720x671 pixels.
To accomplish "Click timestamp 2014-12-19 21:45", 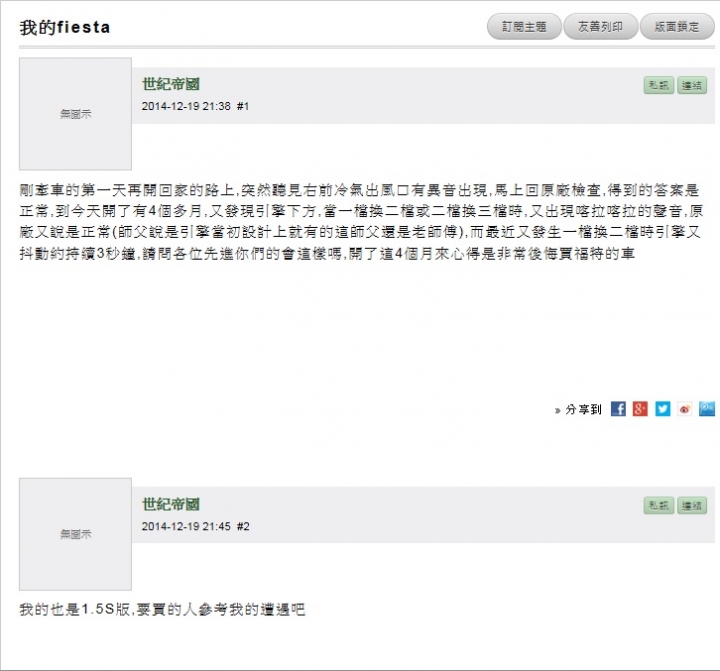I will (186, 526).
